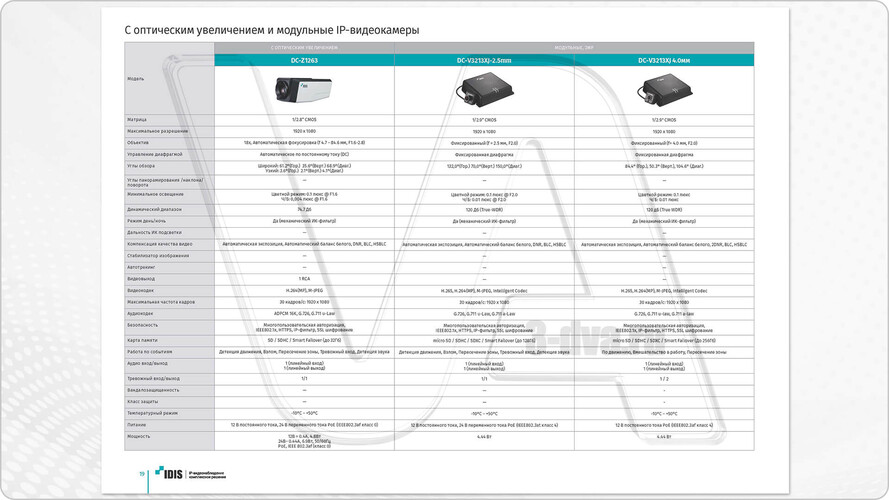Click the 'H.264(MP), M-JPEG' codec cell for DC-Z1263
Image resolution: width=889 pixels, height=500 pixels.
point(304,290)
